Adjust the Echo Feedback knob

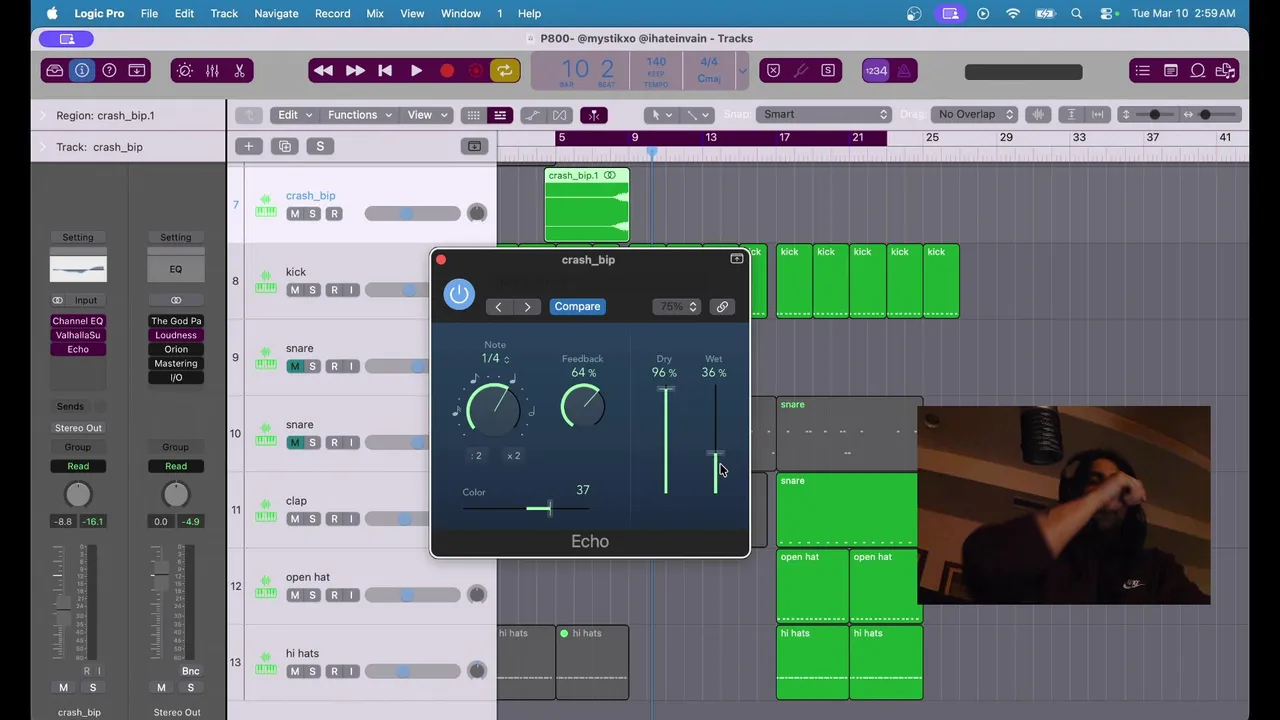(583, 407)
